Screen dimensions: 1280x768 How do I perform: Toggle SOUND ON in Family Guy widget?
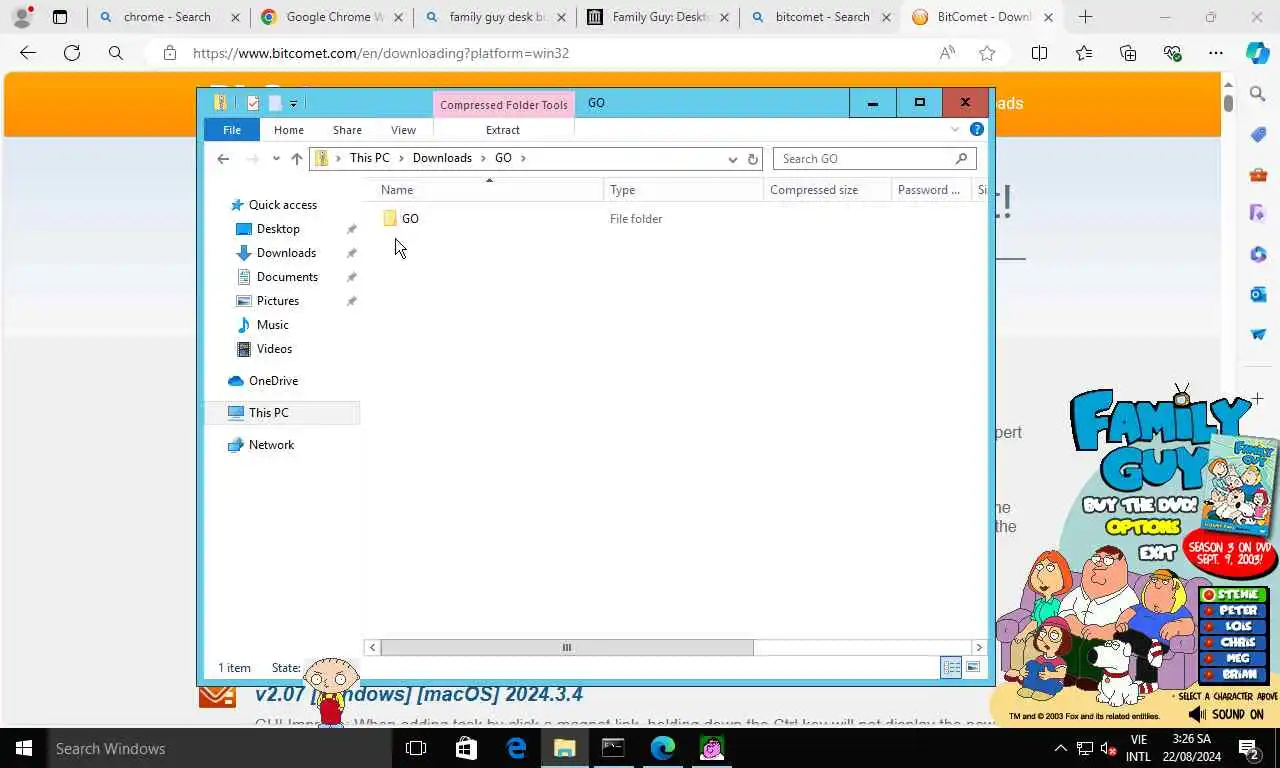point(1226,714)
